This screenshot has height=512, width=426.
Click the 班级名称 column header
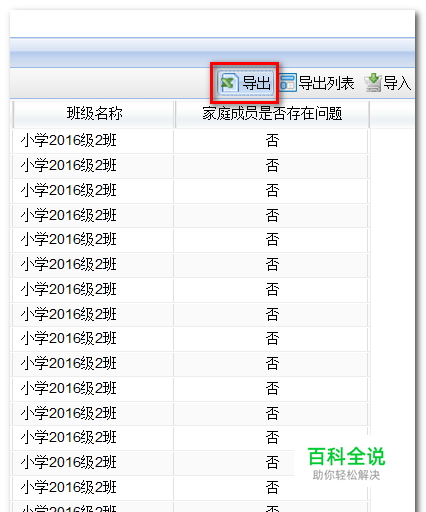(94, 114)
